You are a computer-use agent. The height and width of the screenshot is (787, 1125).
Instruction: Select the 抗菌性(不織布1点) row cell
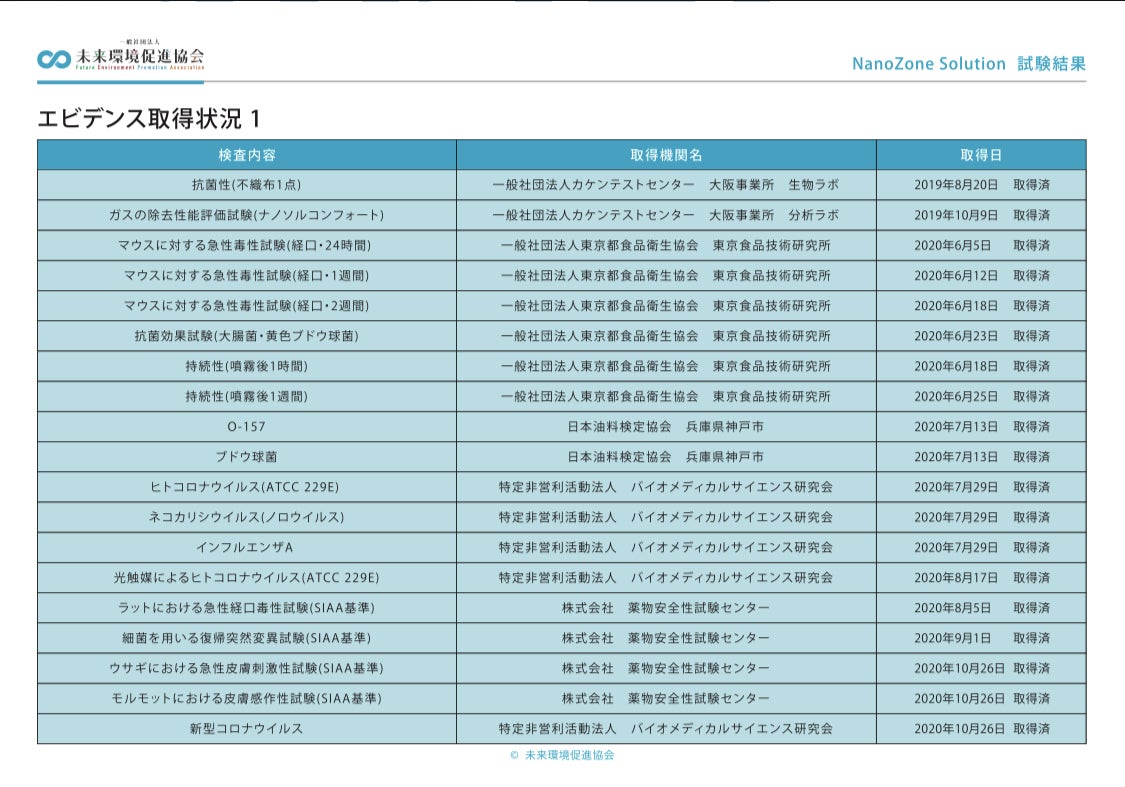(x=247, y=185)
